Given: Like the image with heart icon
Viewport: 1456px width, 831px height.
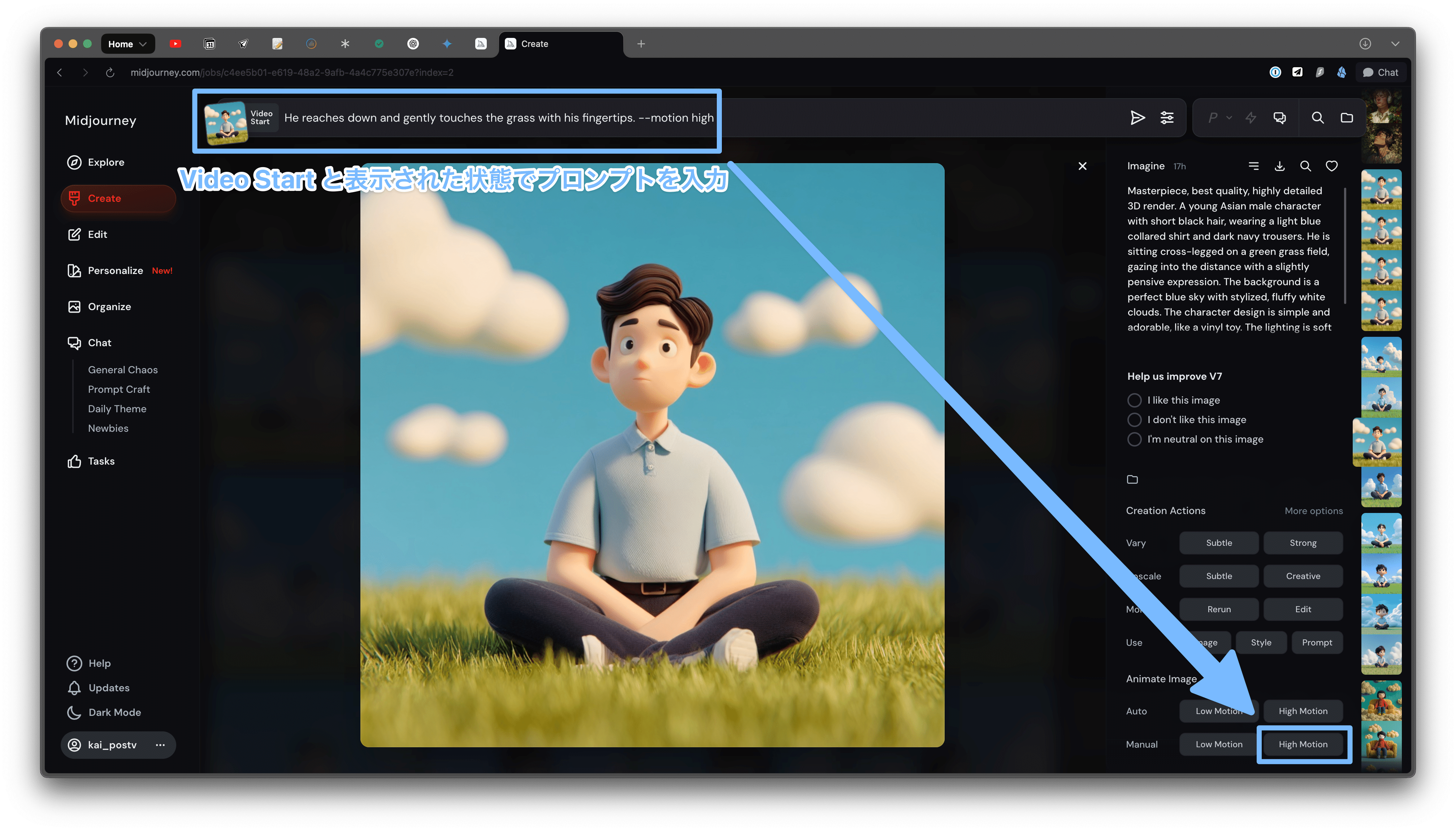Looking at the screenshot, I should 1331,166.
